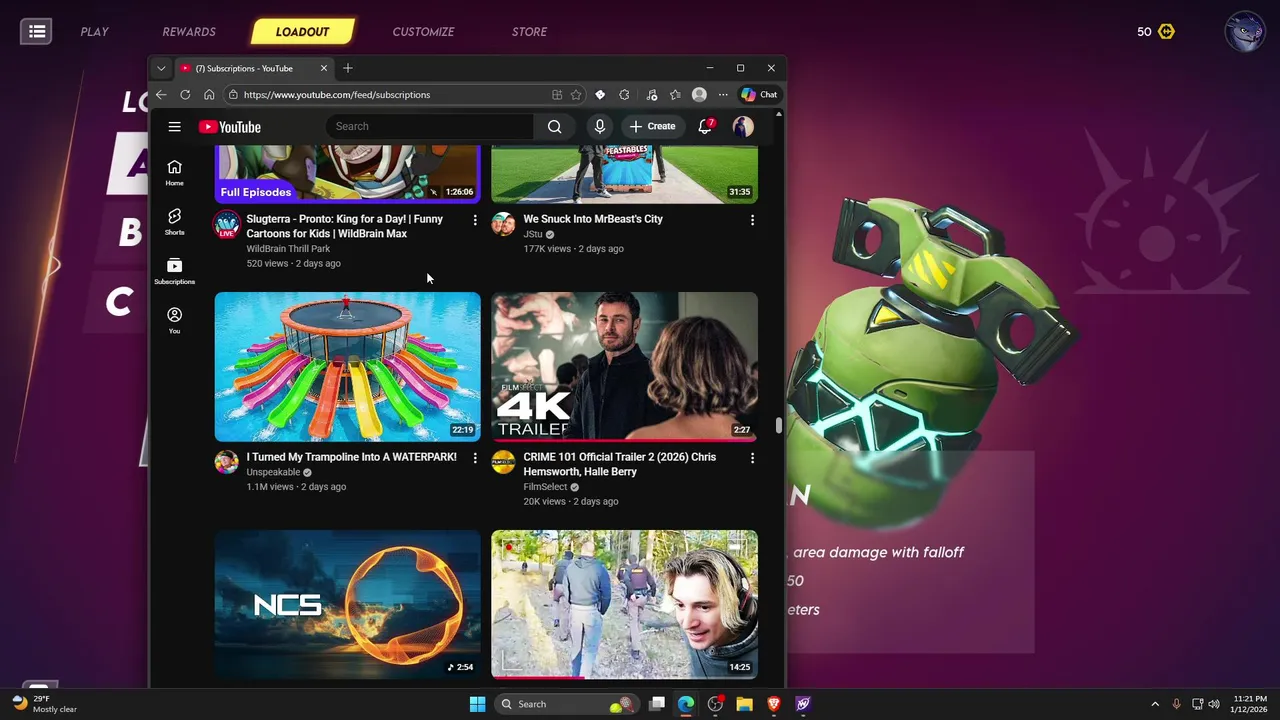Open CRIME 101 Official Trailer 2 title
This screenshot has height=720, width=1280.
tap(620, 464)
